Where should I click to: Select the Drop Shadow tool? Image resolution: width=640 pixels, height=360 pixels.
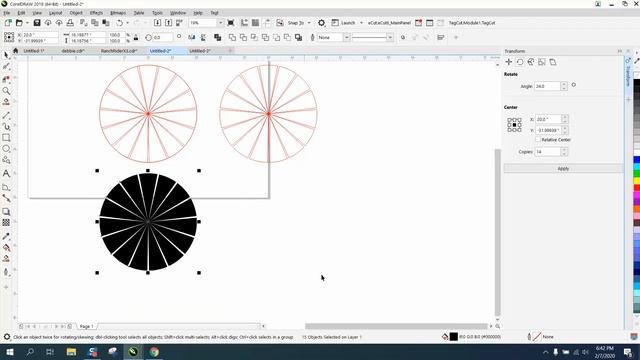click(x=6, y=211)
